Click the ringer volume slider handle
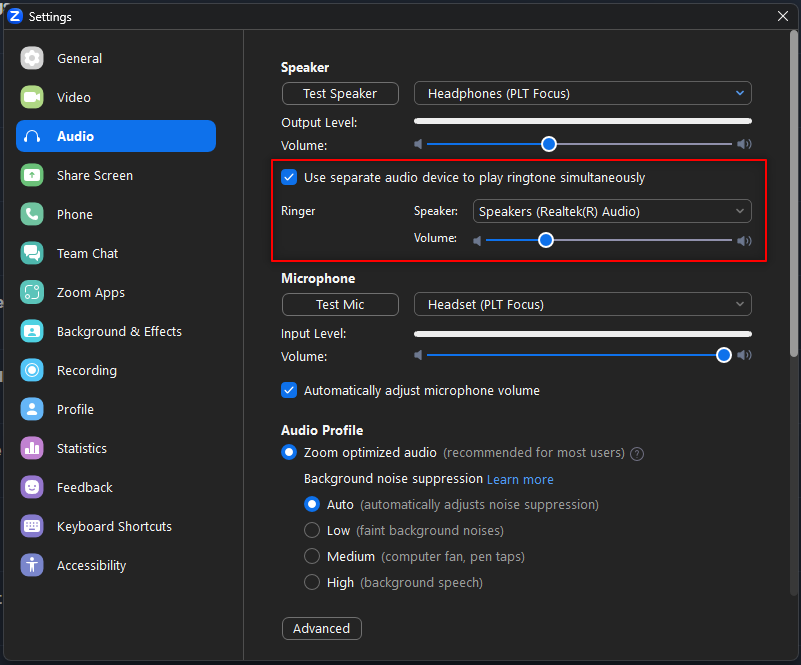 [x=546, y=240]
